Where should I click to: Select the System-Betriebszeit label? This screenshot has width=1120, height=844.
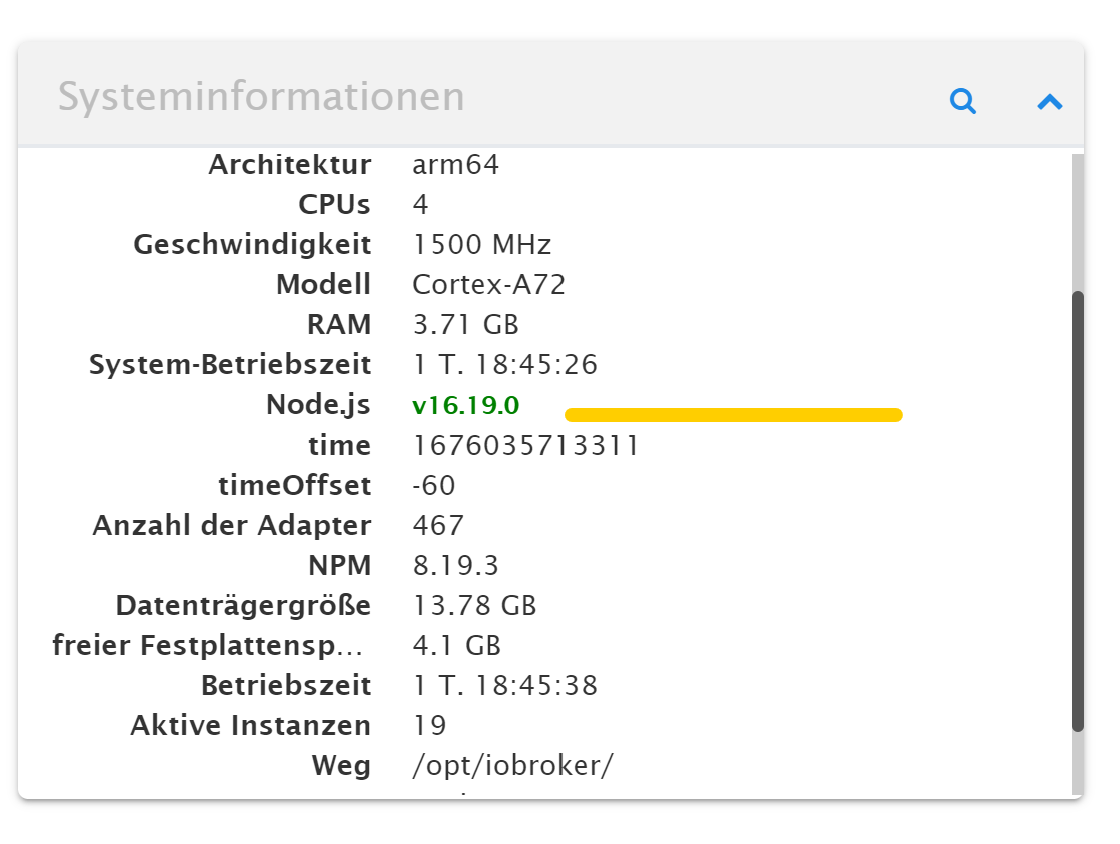click(230, 365)
